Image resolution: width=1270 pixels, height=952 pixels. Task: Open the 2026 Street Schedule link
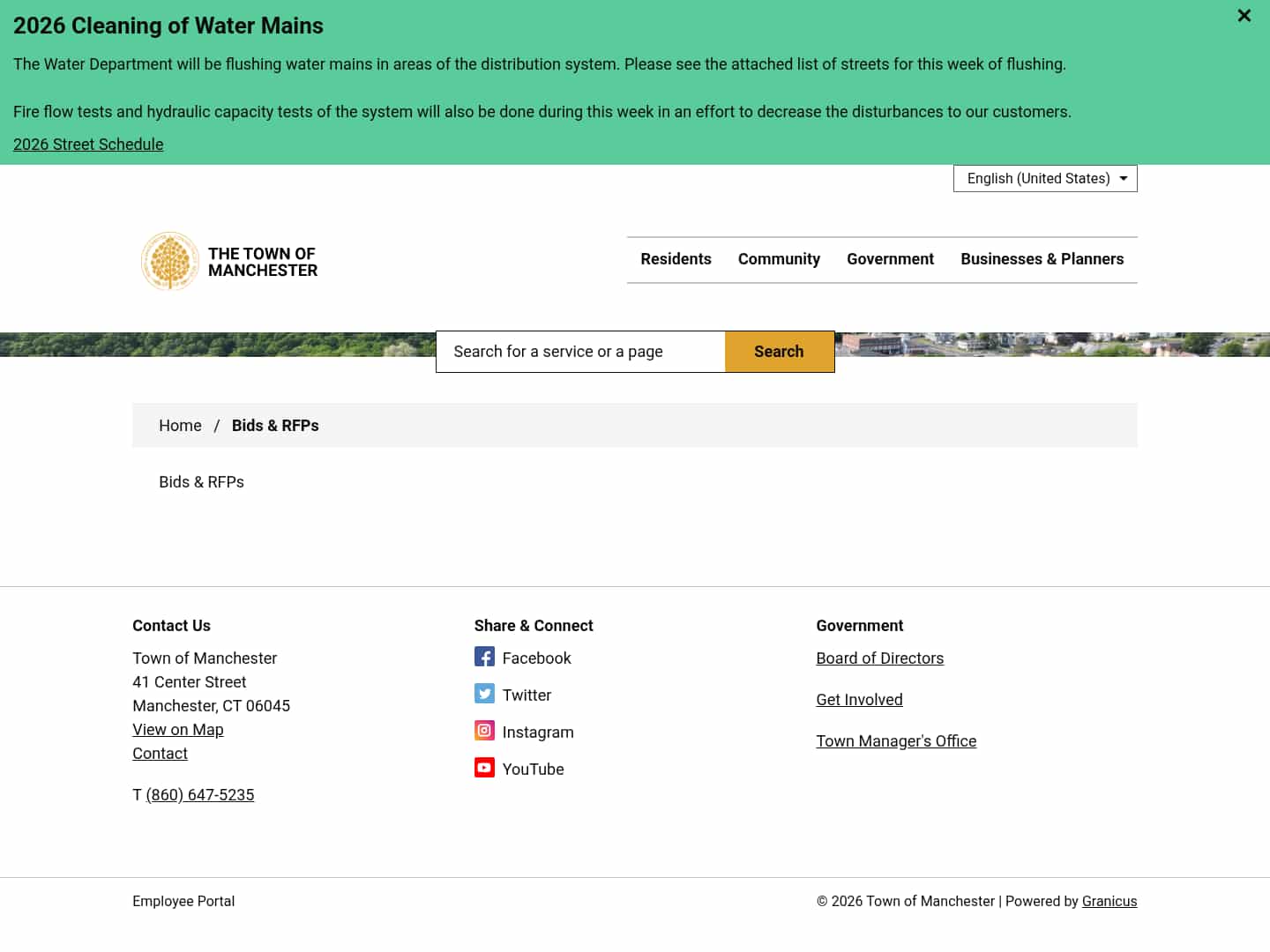click(88, 145)
